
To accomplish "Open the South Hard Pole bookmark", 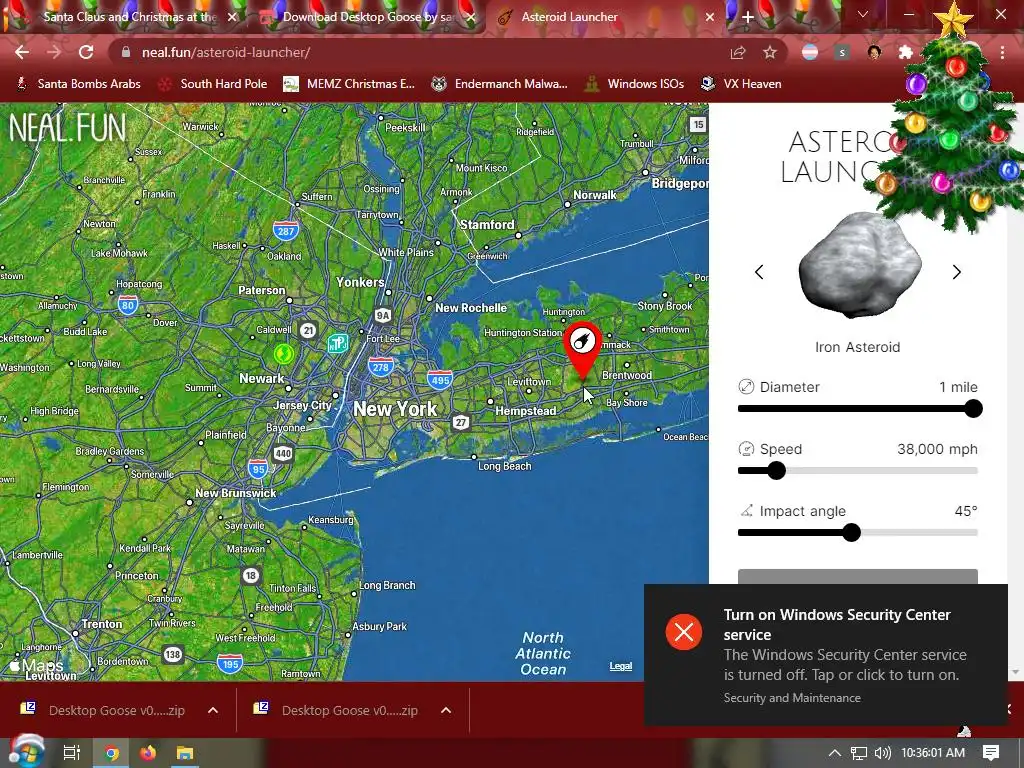I will 212,84.
